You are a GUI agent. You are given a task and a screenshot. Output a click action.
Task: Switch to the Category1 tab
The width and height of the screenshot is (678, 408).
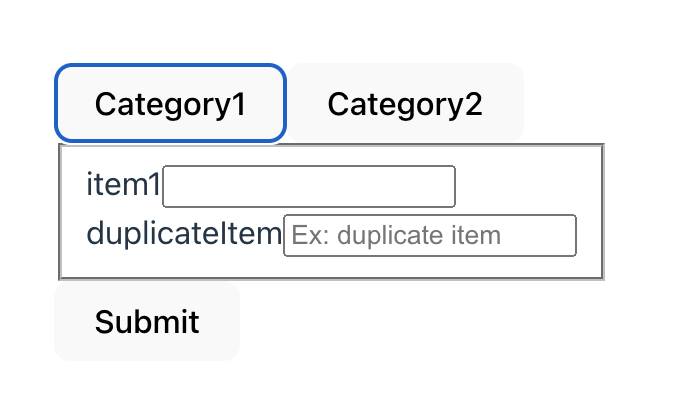[x=170, y=103]
